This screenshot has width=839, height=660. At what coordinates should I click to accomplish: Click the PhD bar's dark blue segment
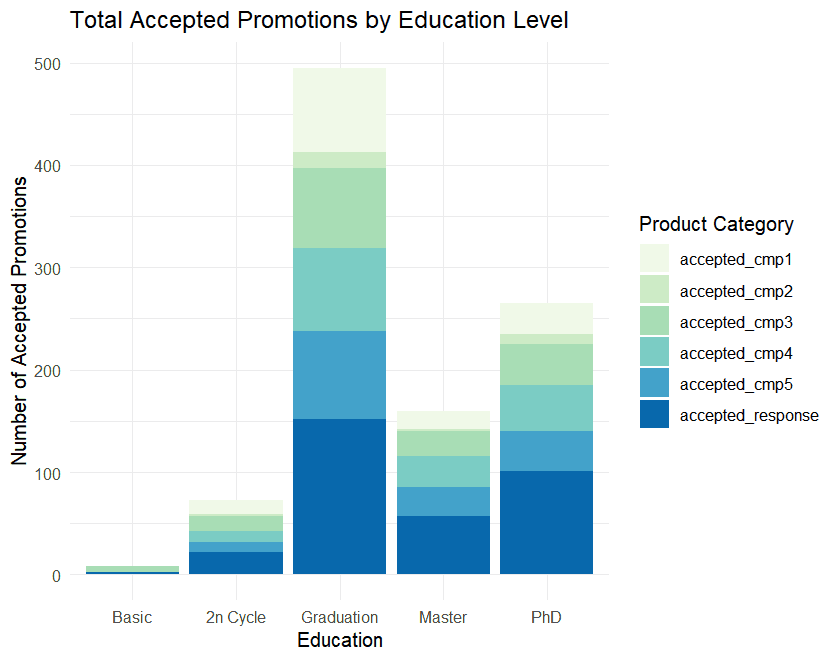[x=546, y=522]
